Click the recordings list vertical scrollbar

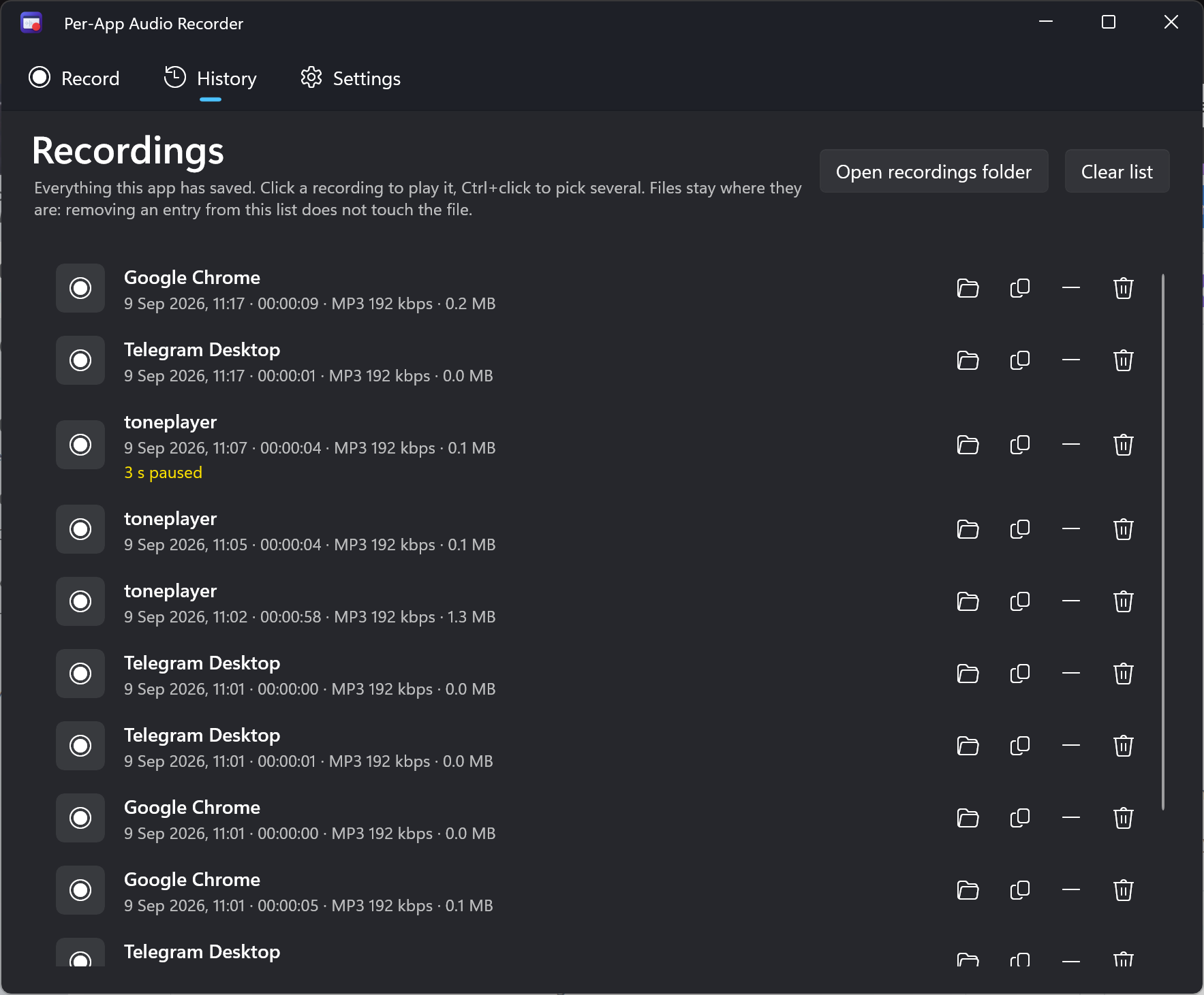click(x=1162, y=541)
